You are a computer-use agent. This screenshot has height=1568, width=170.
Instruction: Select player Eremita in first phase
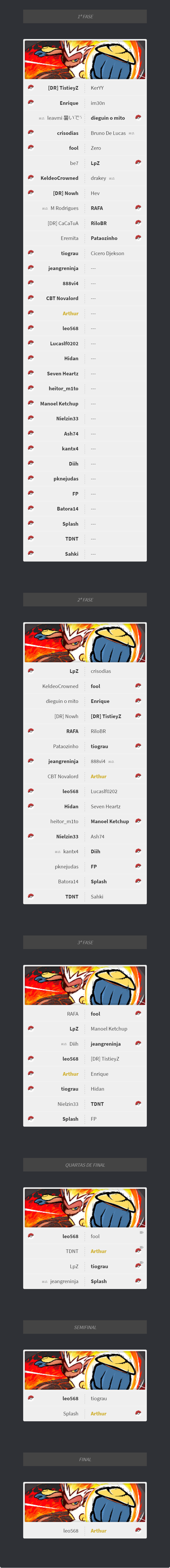click(70, 238)
